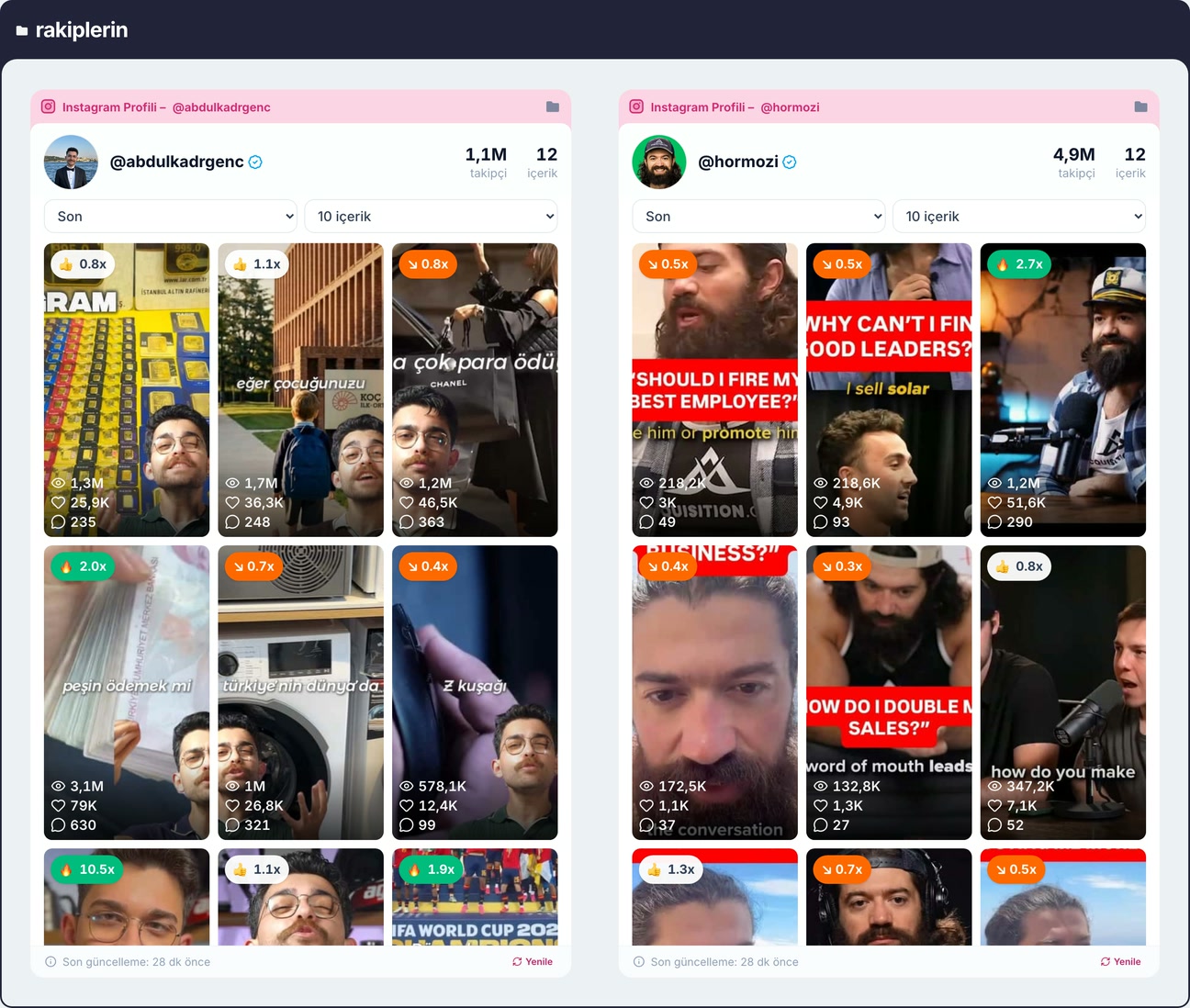Click the comment icon beside 248
This screenshot has height=1008, width=1190.
[x=232, y=521]
